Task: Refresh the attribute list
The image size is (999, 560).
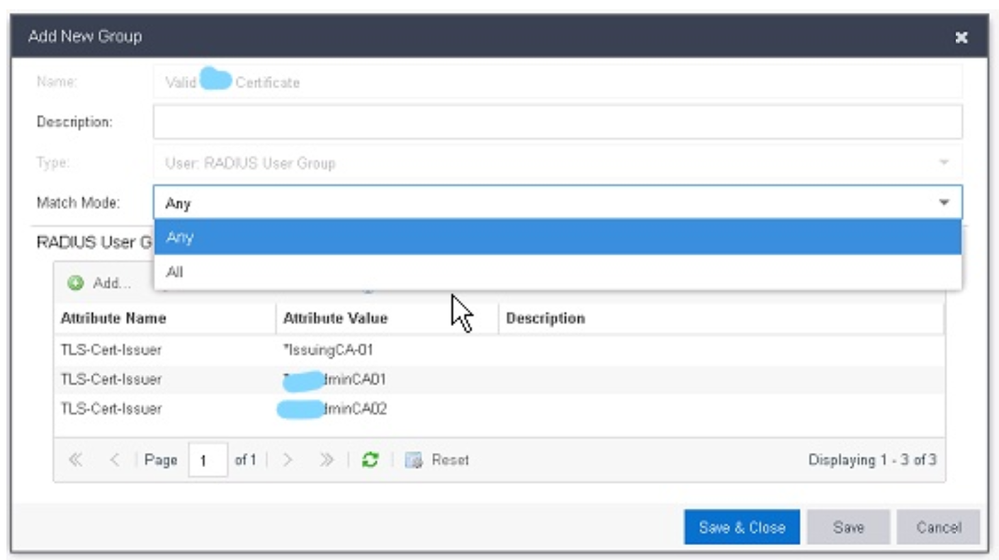Action: point(370,460)
